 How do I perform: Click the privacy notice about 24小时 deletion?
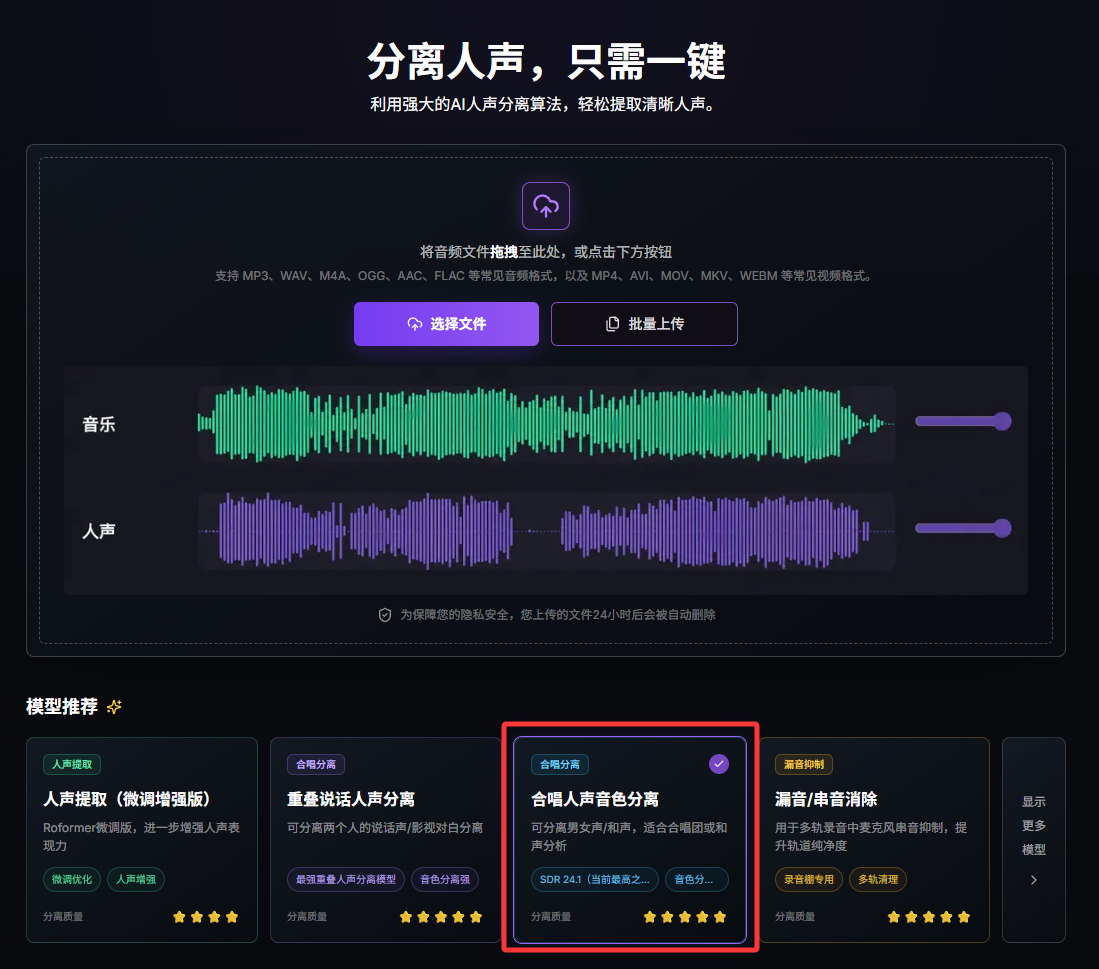(x=557, y=615)
